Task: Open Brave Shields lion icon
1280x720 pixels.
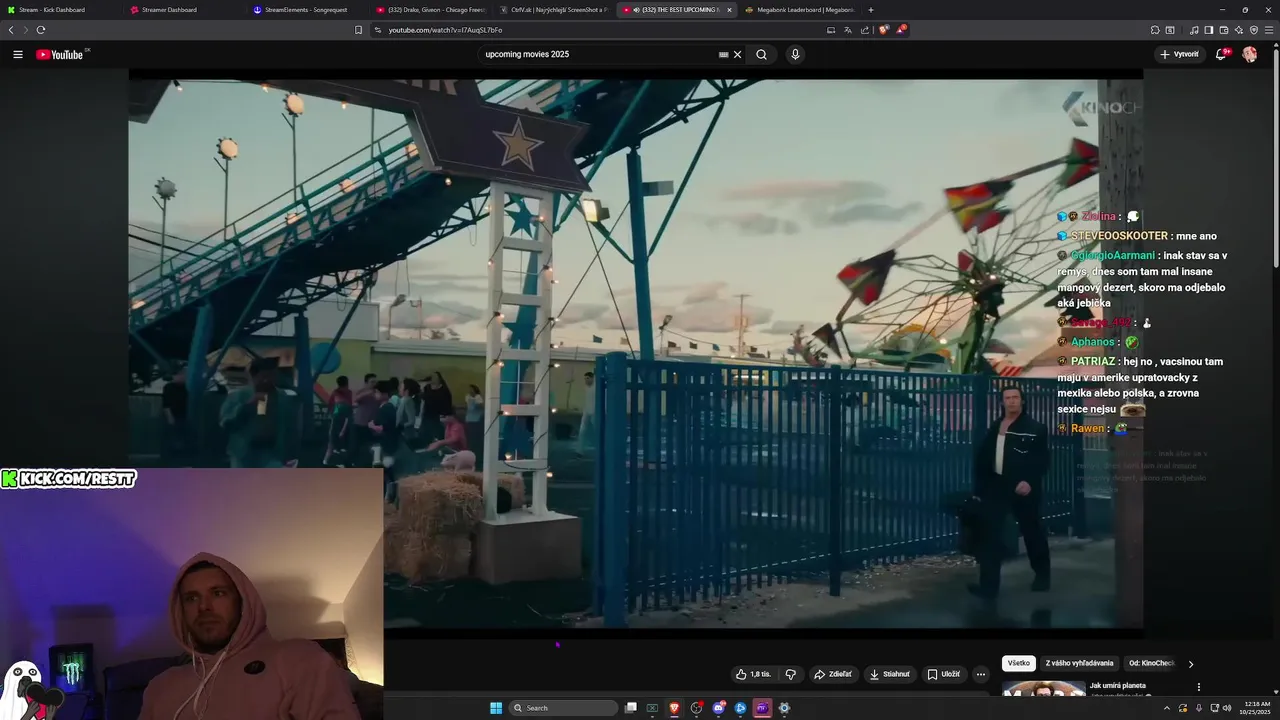Action: tap(883, 30)
